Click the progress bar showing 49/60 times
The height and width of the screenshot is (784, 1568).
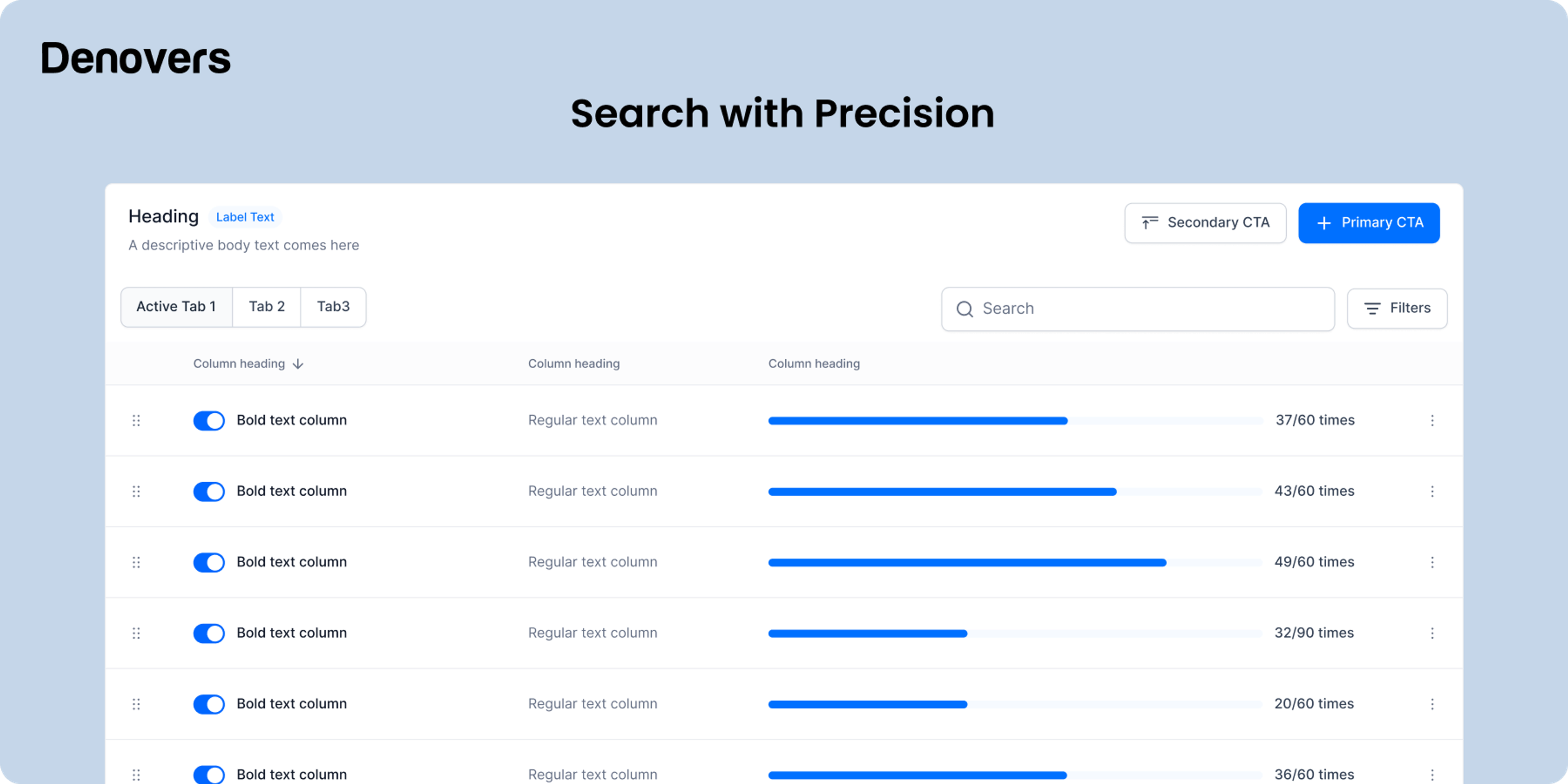click(1015, 562)
